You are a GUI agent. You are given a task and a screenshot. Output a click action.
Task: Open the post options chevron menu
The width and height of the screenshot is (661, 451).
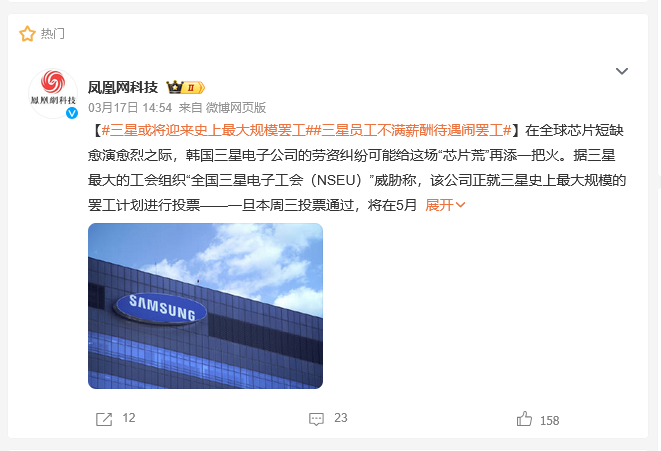pyautogui.click(x=622, y=71)
